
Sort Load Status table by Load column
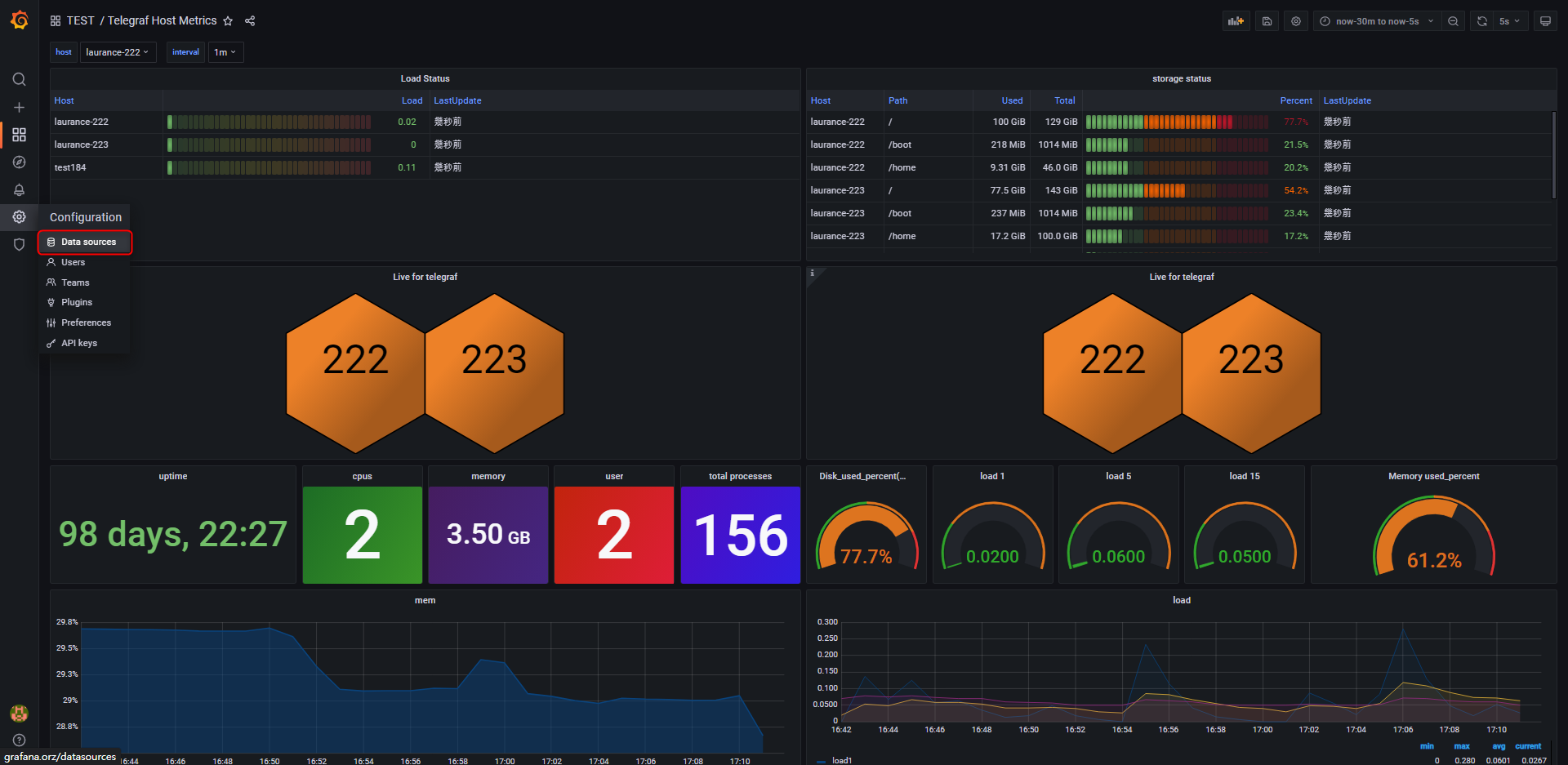(412, 100)
